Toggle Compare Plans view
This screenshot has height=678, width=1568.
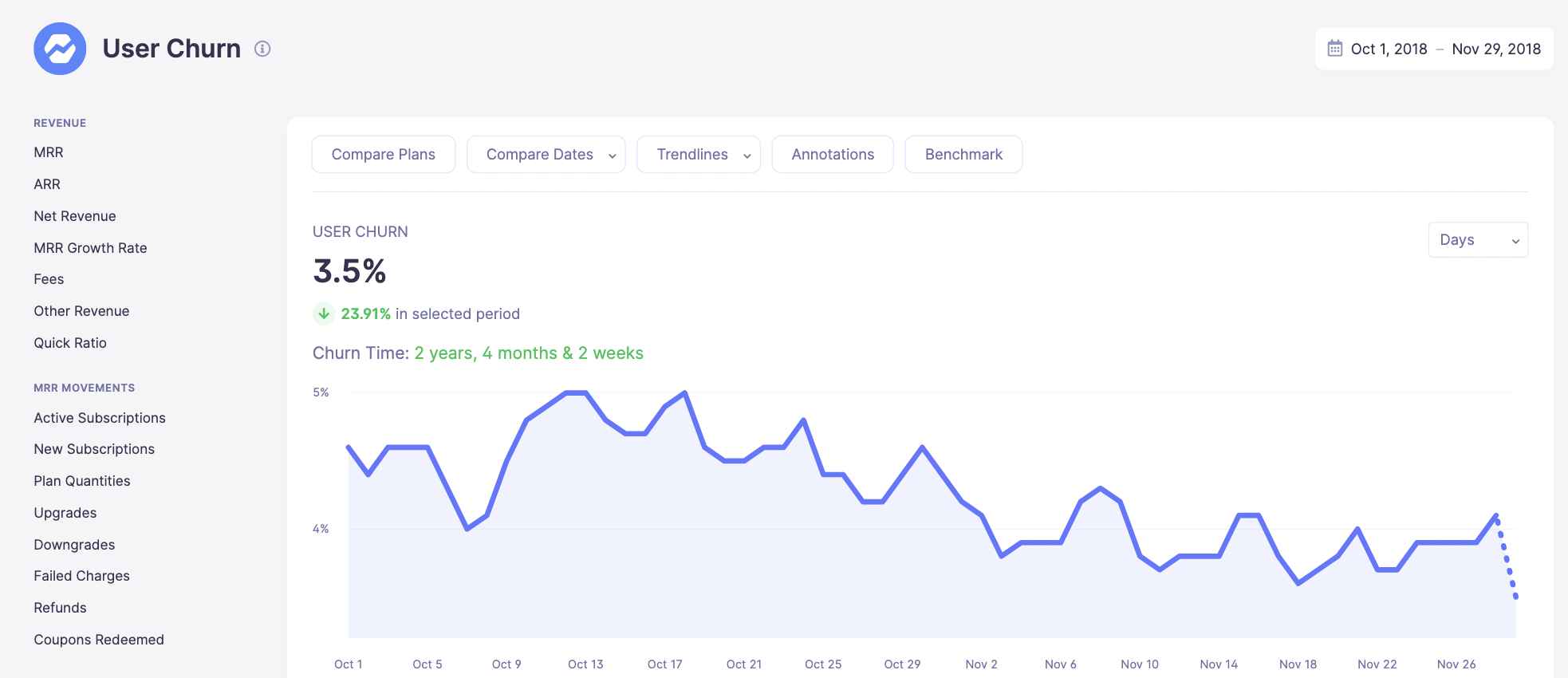[383, 154]
